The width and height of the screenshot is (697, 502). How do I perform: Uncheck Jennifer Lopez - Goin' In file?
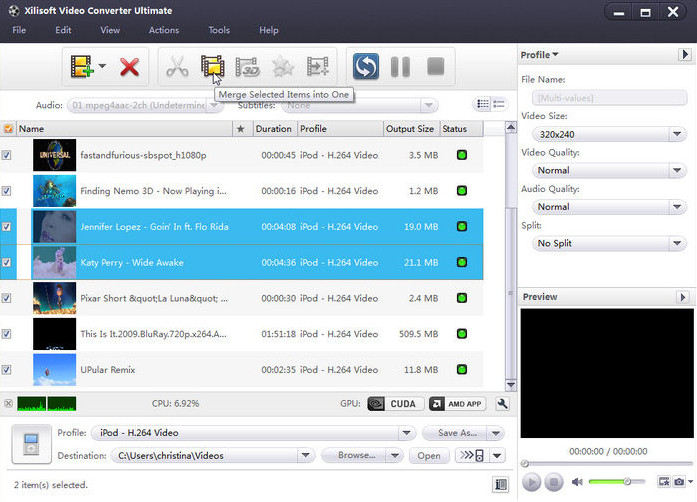pos(6,227)
